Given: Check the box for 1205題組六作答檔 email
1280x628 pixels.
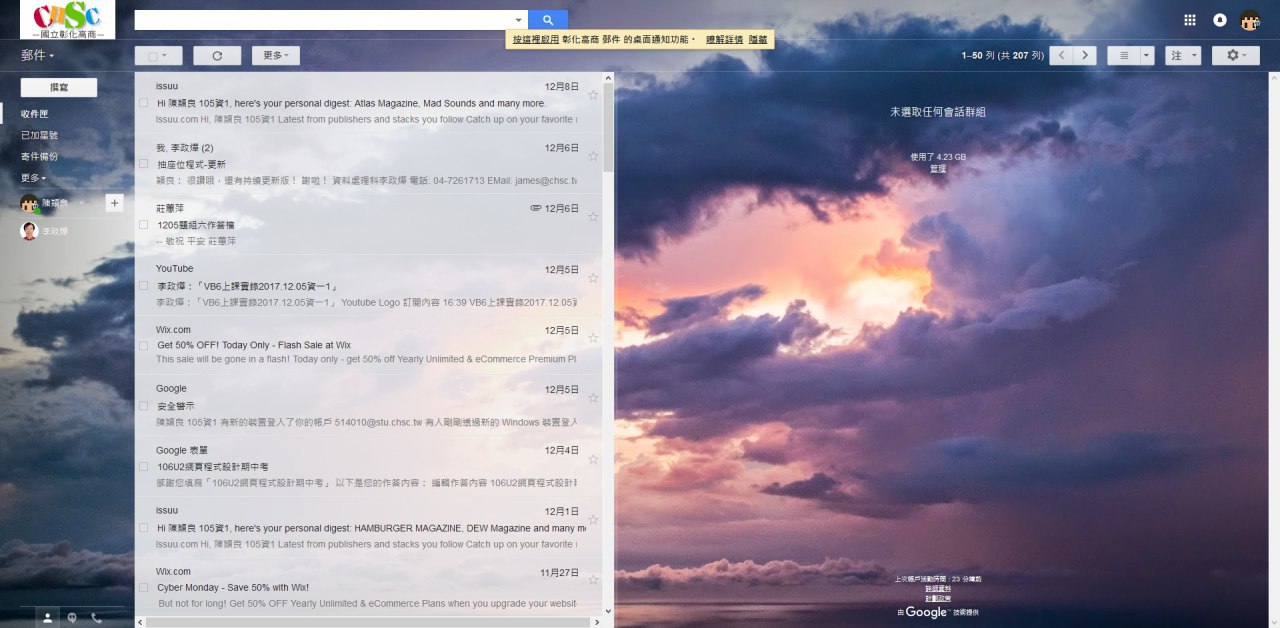Looking at the screenshot, I should [x=144, y=225].
